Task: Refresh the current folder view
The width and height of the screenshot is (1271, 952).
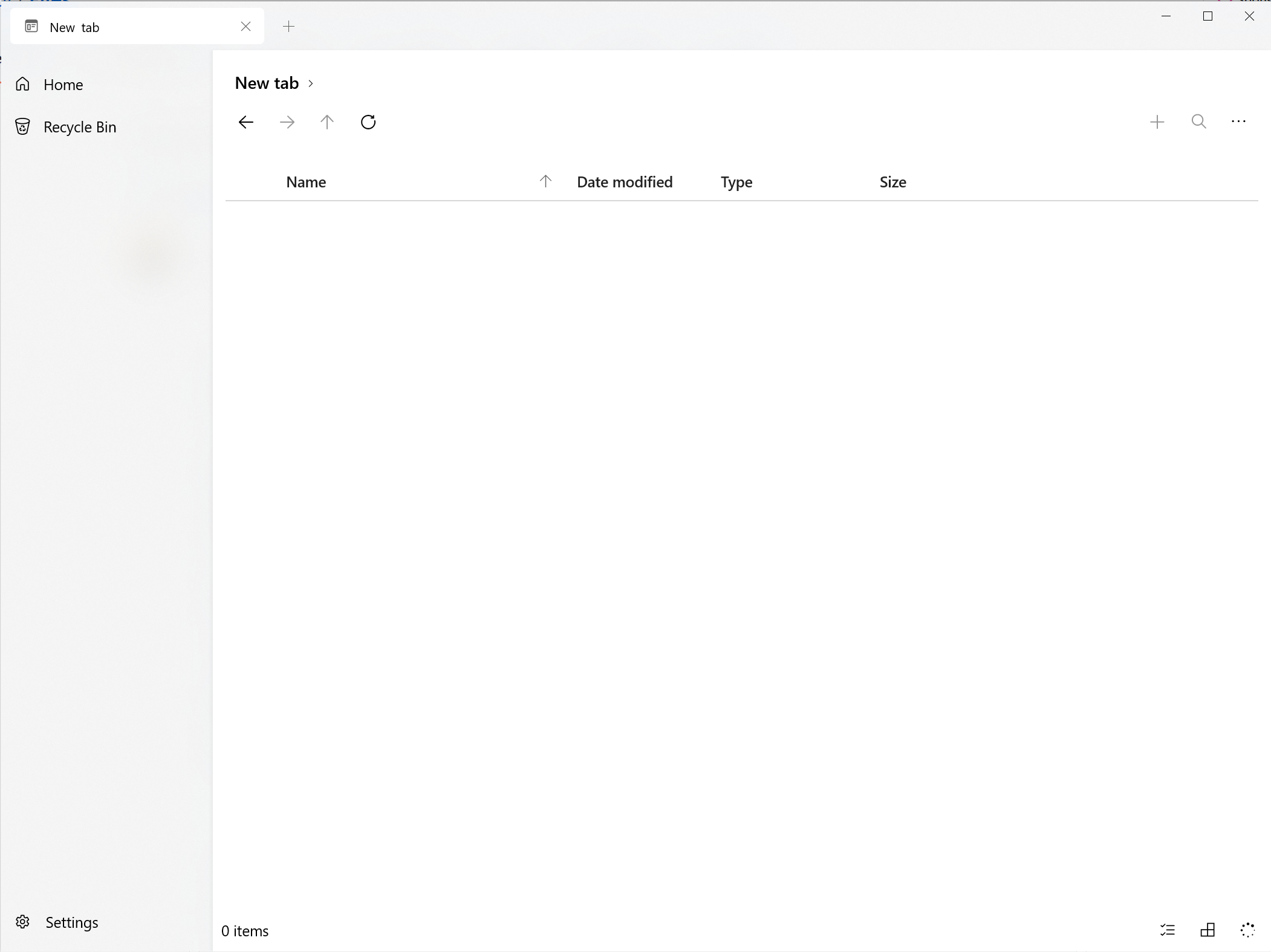Action: pyautogui.click(x=368, y=122)
